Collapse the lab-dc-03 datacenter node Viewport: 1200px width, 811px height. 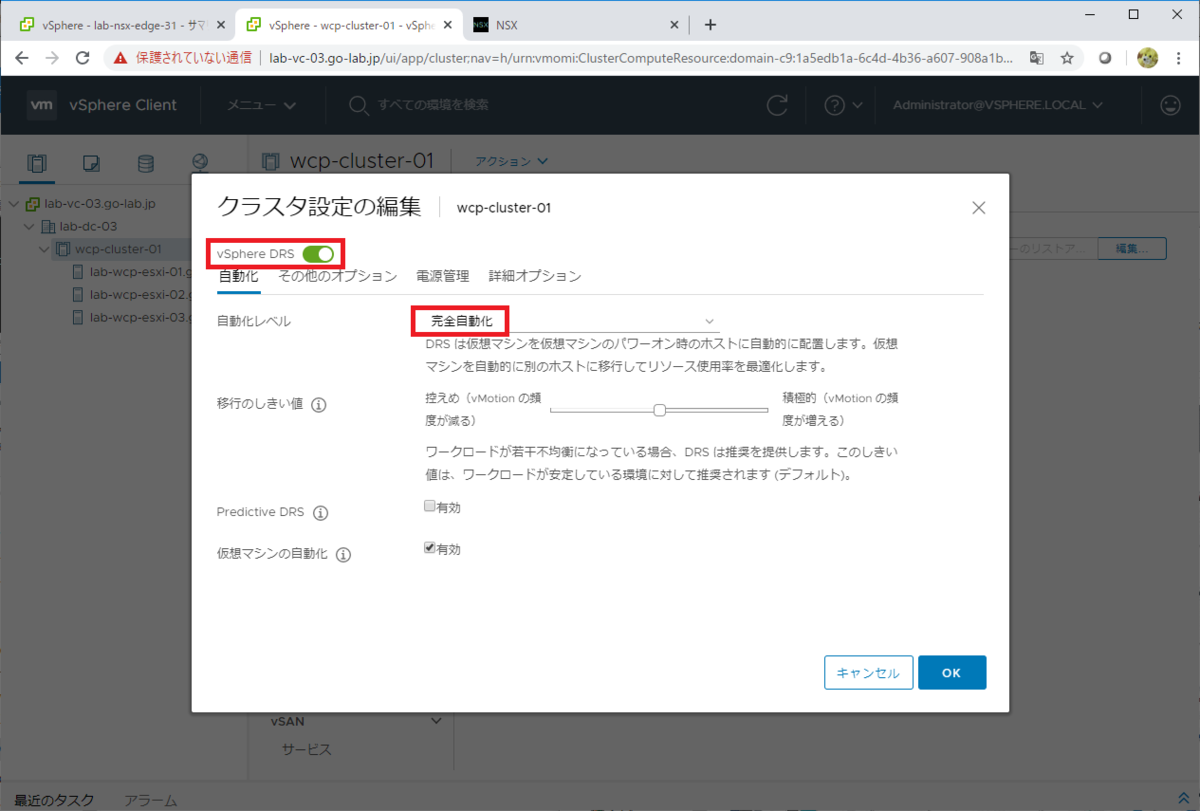click(28, 227)
